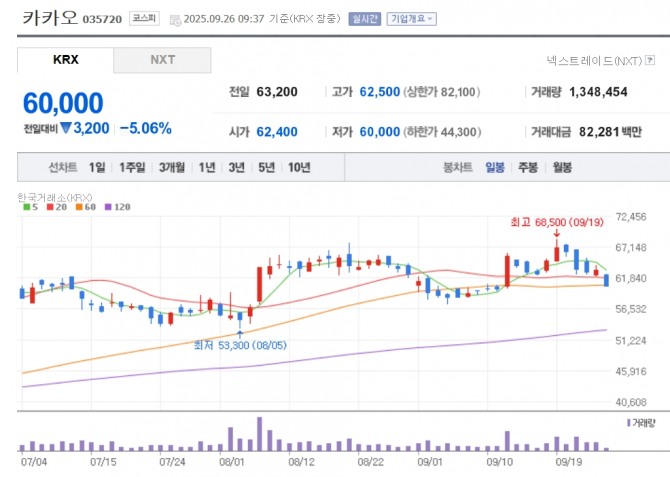Image resolution: width=670 pixels, height=477 pixels.
Task: Click the 시가 value 62,400
Action: click(277, 132)
